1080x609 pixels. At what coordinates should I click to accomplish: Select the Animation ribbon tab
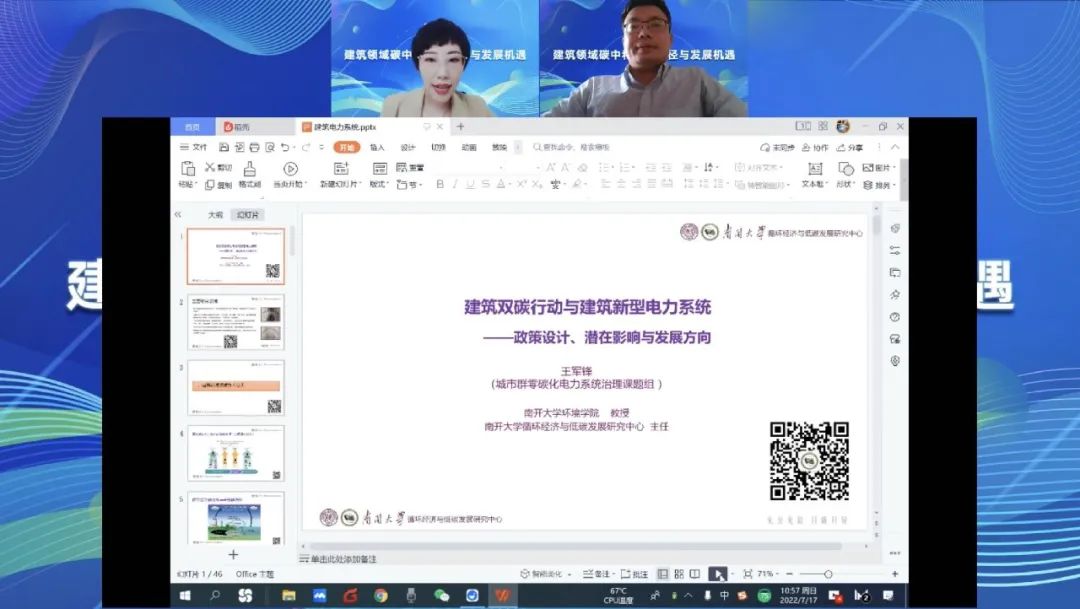pos(469,147)
